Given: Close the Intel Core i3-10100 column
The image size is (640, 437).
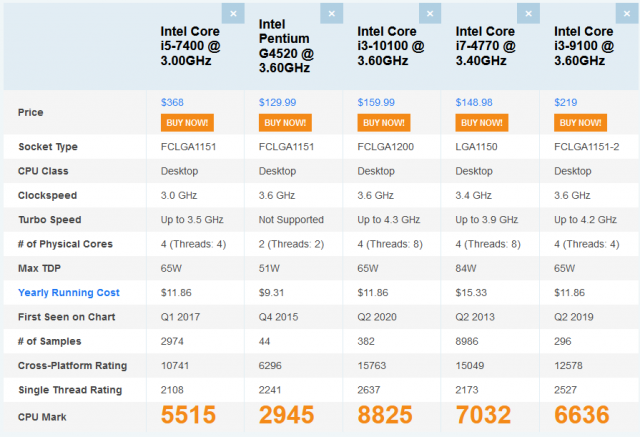Looking at the screenshot, I should (429, 13).
